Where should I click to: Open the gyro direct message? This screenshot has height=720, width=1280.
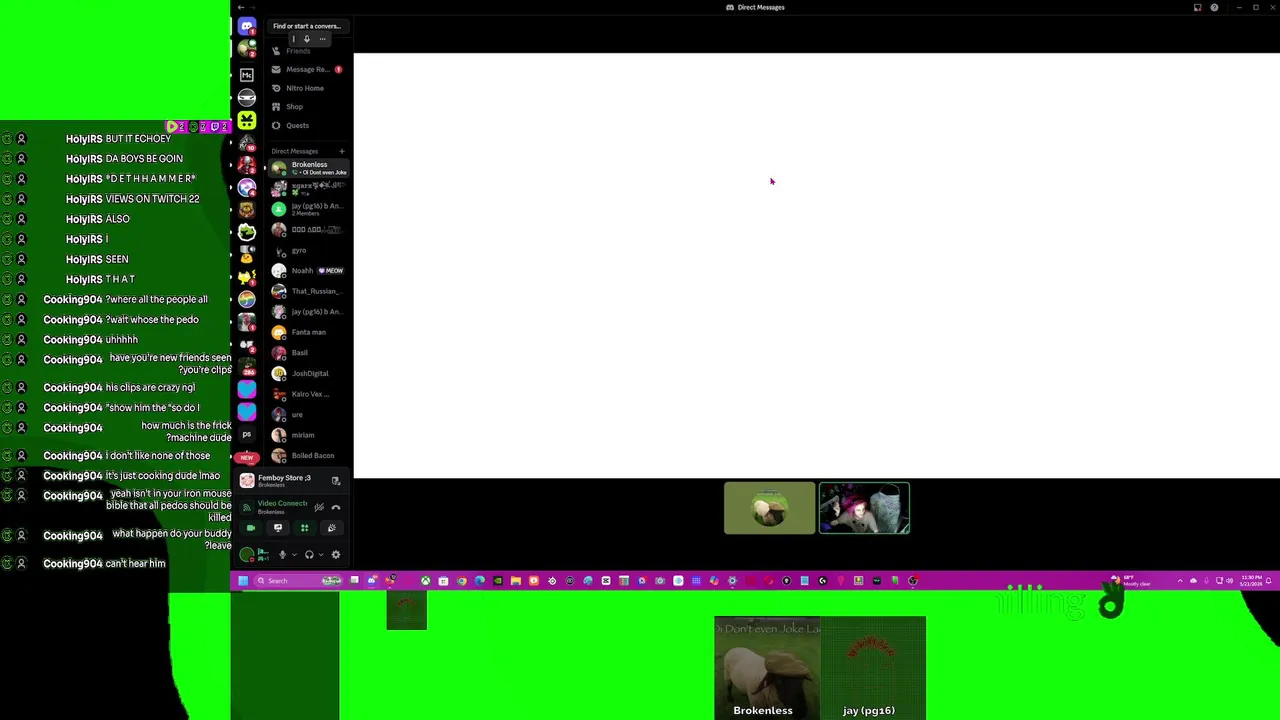(309, 250)
